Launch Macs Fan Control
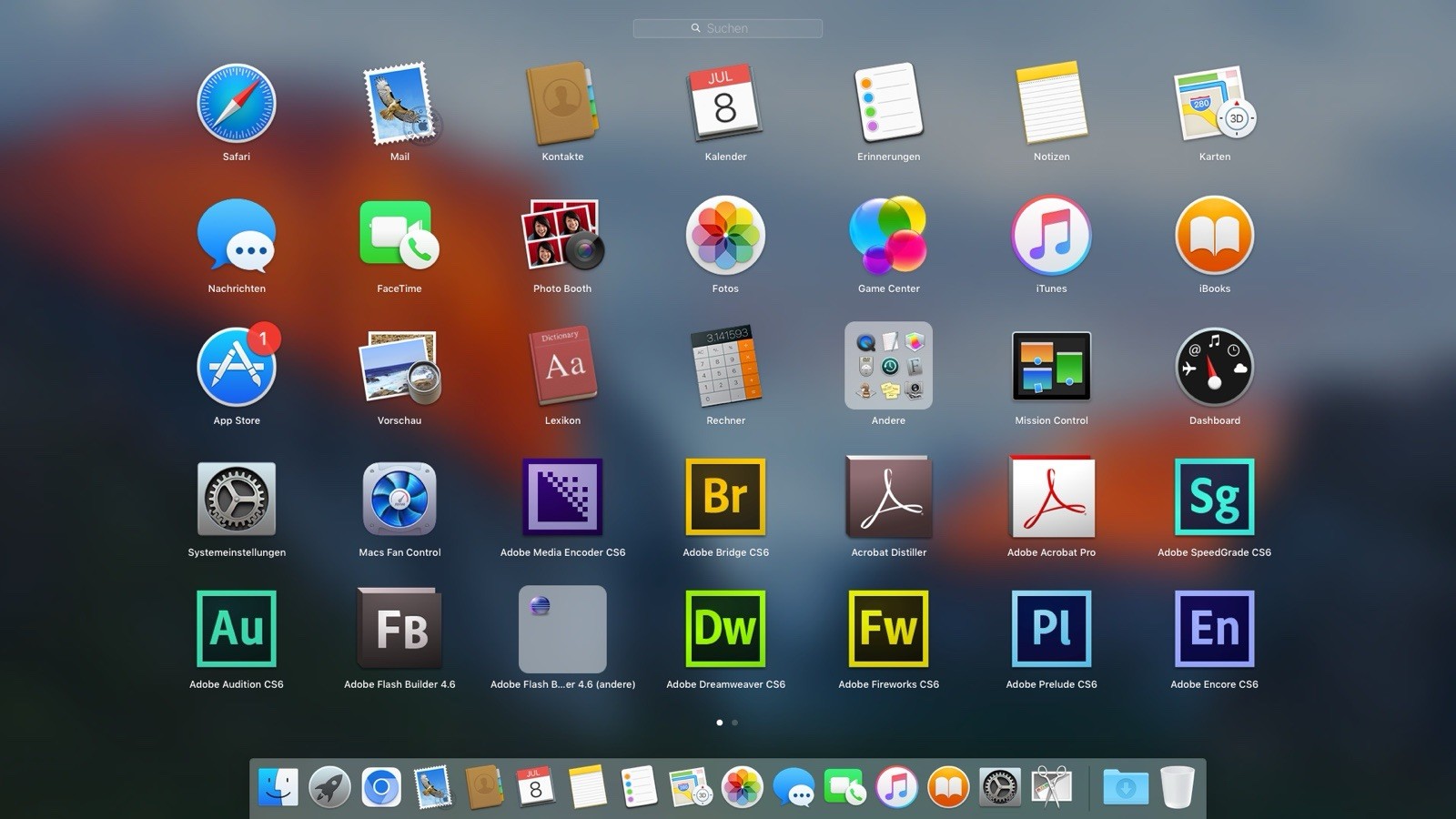1456x819 pixels. tap(399, 499)
